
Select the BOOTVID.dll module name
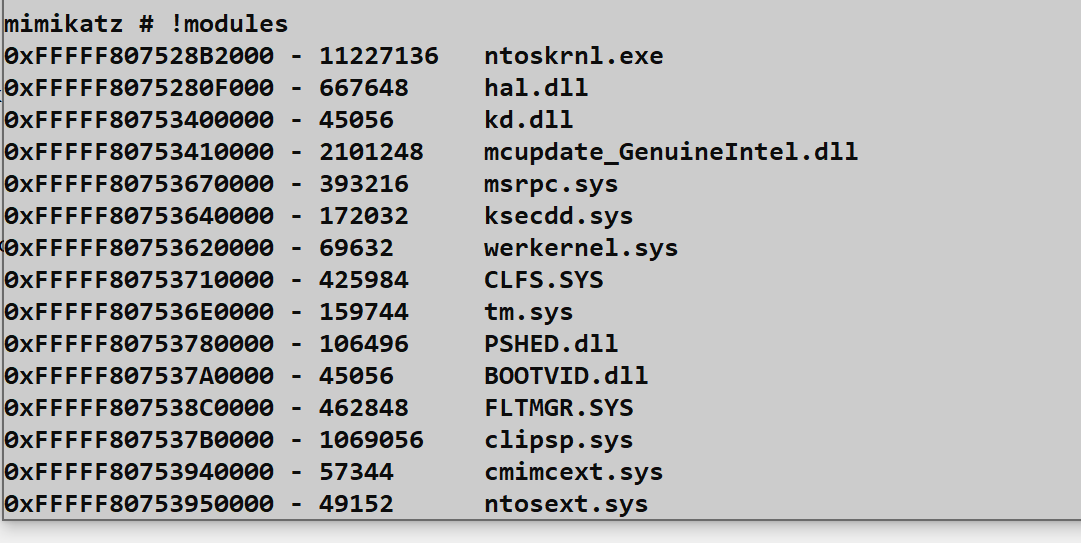point(566,376)
